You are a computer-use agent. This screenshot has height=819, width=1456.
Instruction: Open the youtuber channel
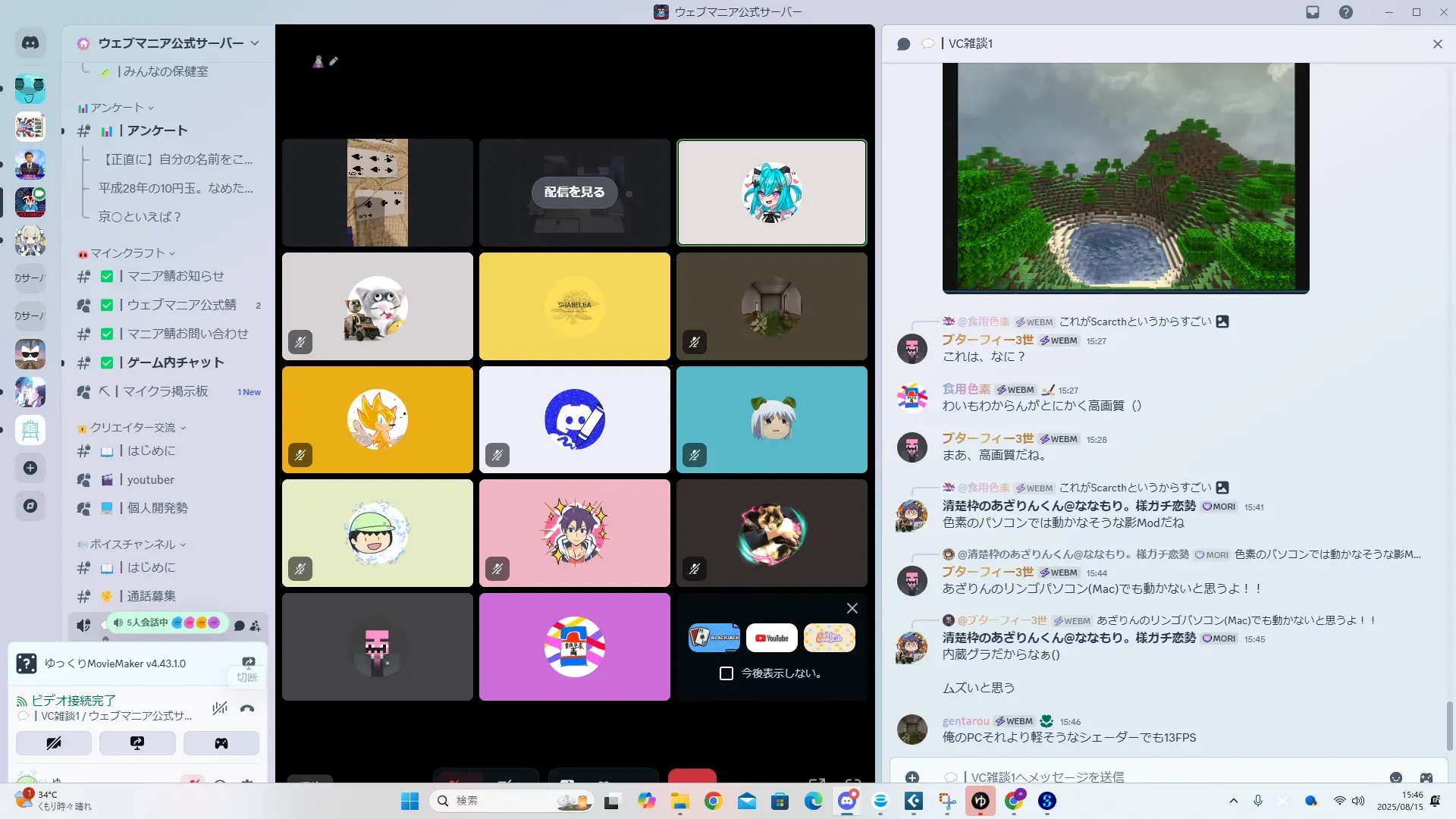coord(150,479)
